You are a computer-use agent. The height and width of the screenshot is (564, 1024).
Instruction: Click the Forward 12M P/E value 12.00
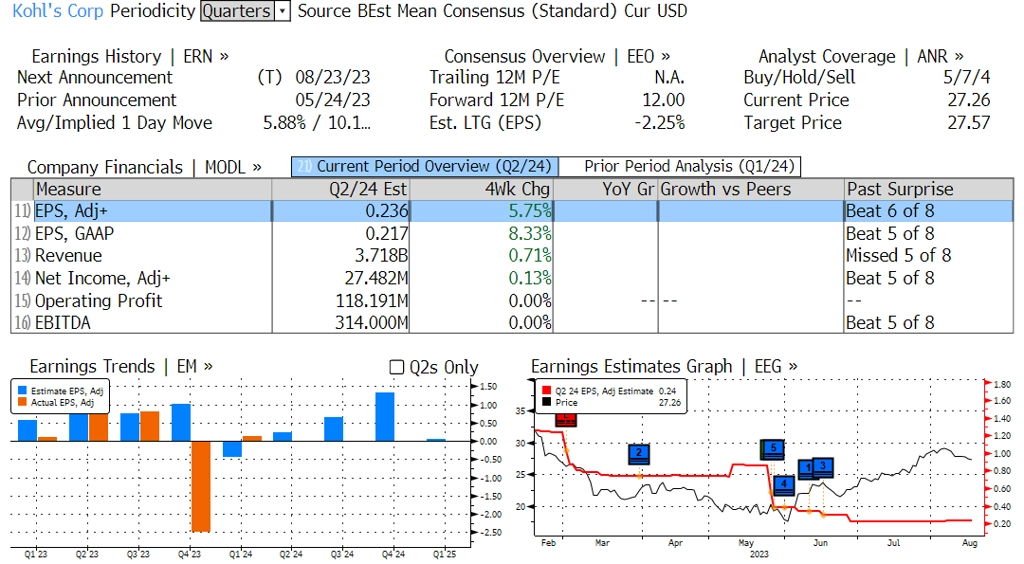[x=664, y=101]
